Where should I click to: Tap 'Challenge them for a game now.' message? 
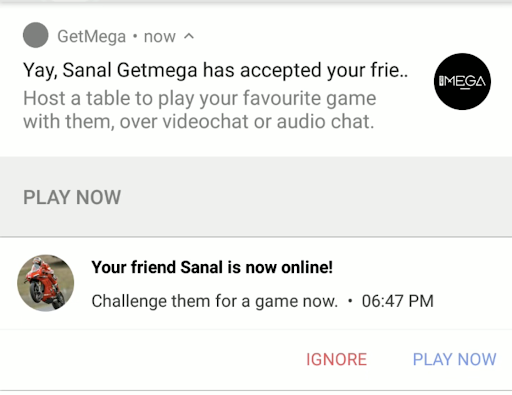click(x=215, y=301)
